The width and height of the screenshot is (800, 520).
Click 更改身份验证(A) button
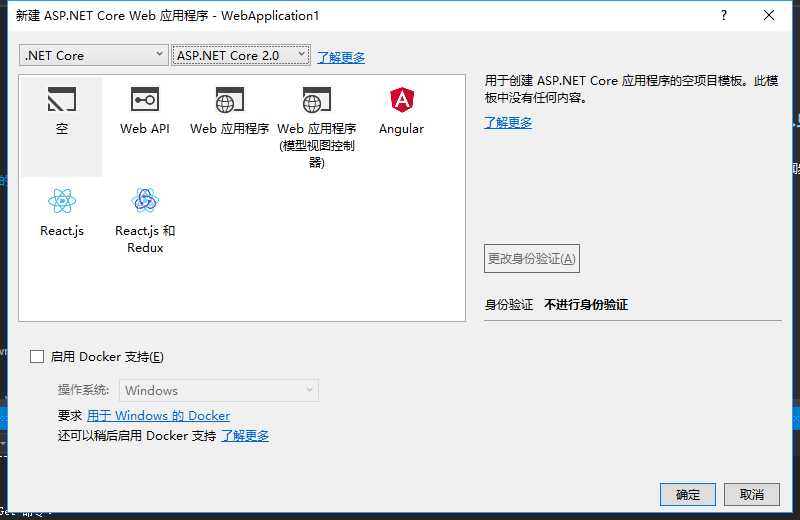[x=532, y=259]
